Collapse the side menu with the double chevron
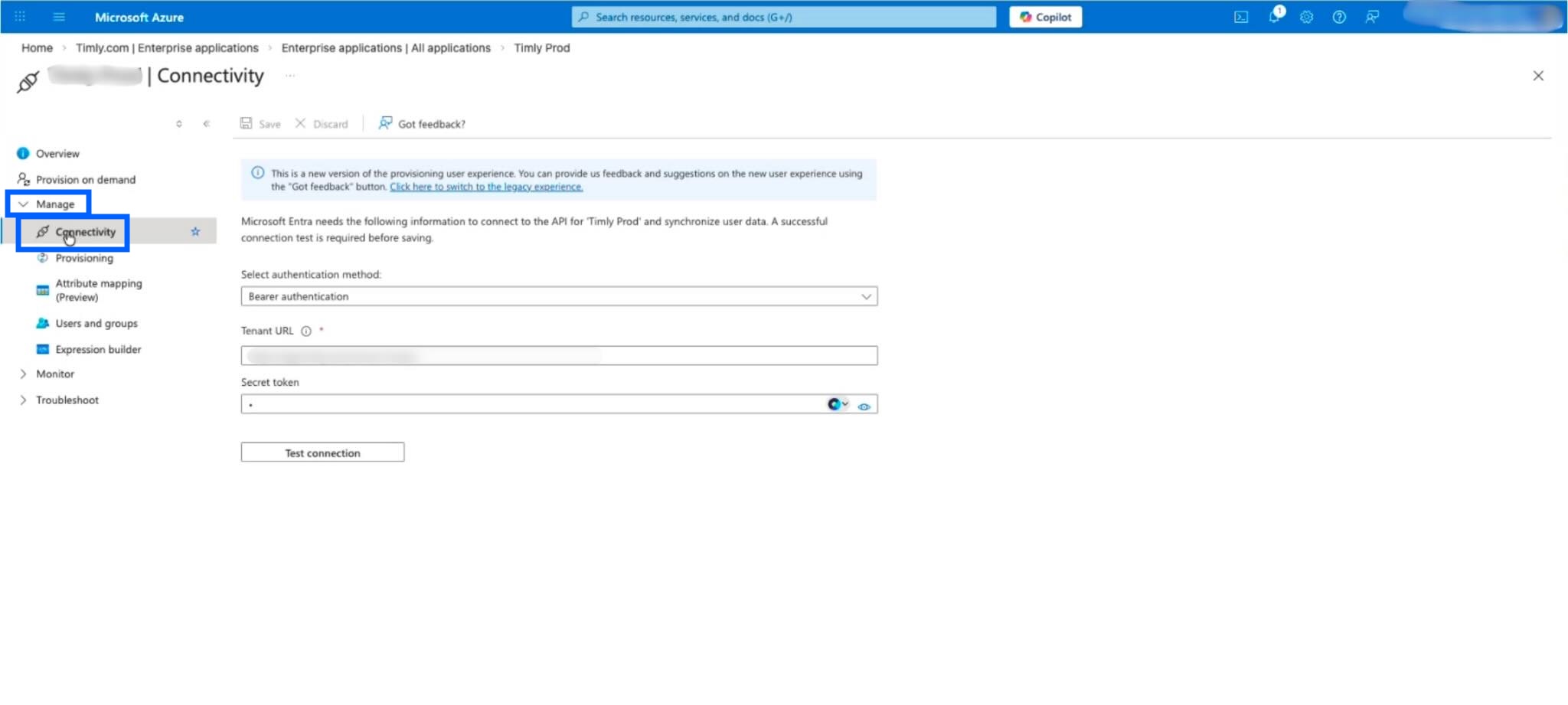The image size is (1568, 705). click(x=206, y=124)
